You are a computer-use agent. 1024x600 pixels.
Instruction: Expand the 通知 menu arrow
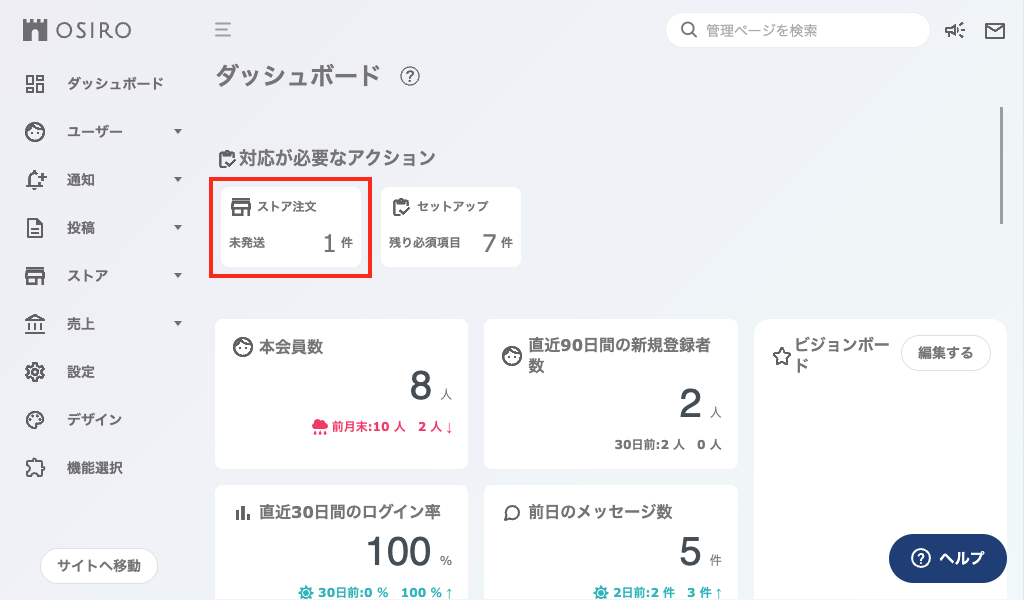[178, 180]
